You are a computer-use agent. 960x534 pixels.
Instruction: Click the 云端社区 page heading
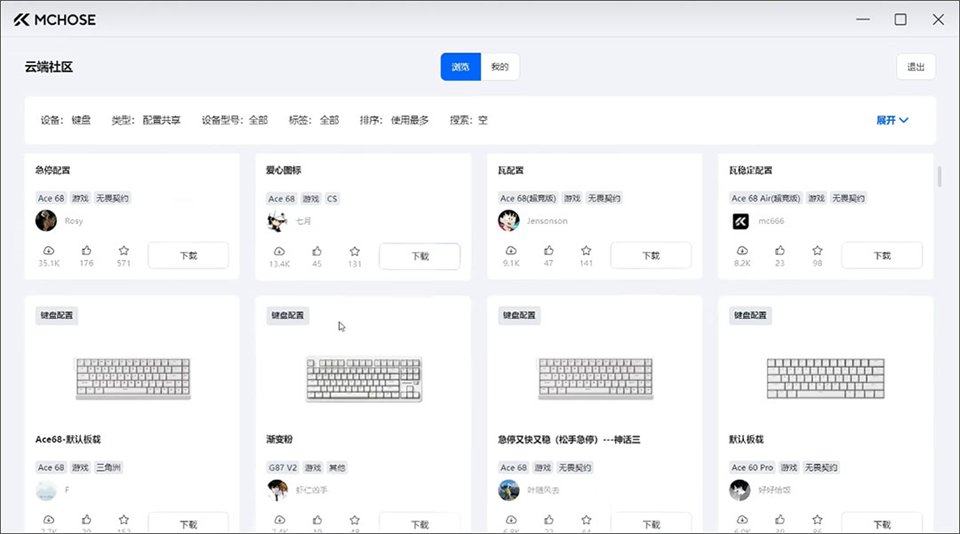49,67
